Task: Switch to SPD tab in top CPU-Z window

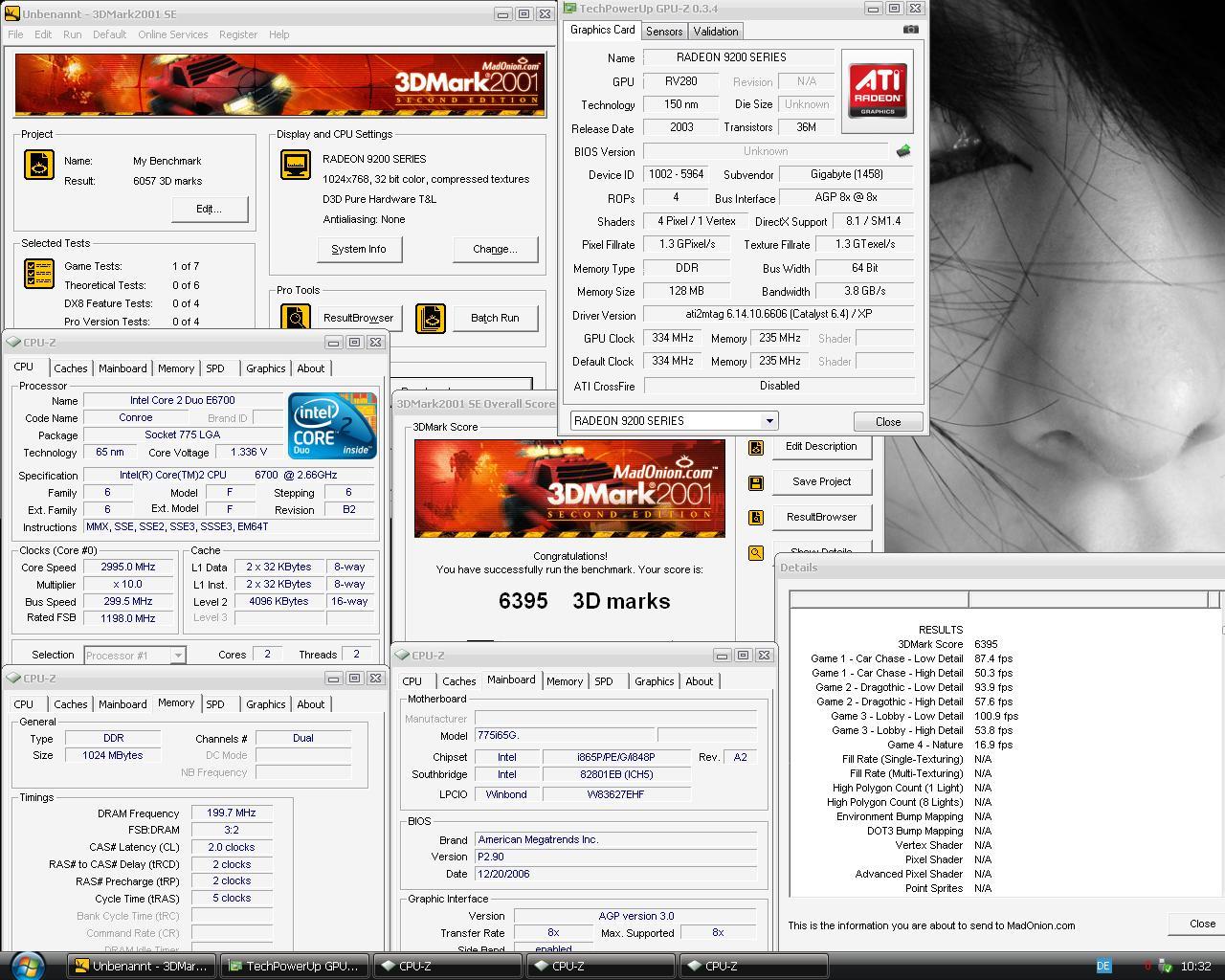Action: coord(215,368)
